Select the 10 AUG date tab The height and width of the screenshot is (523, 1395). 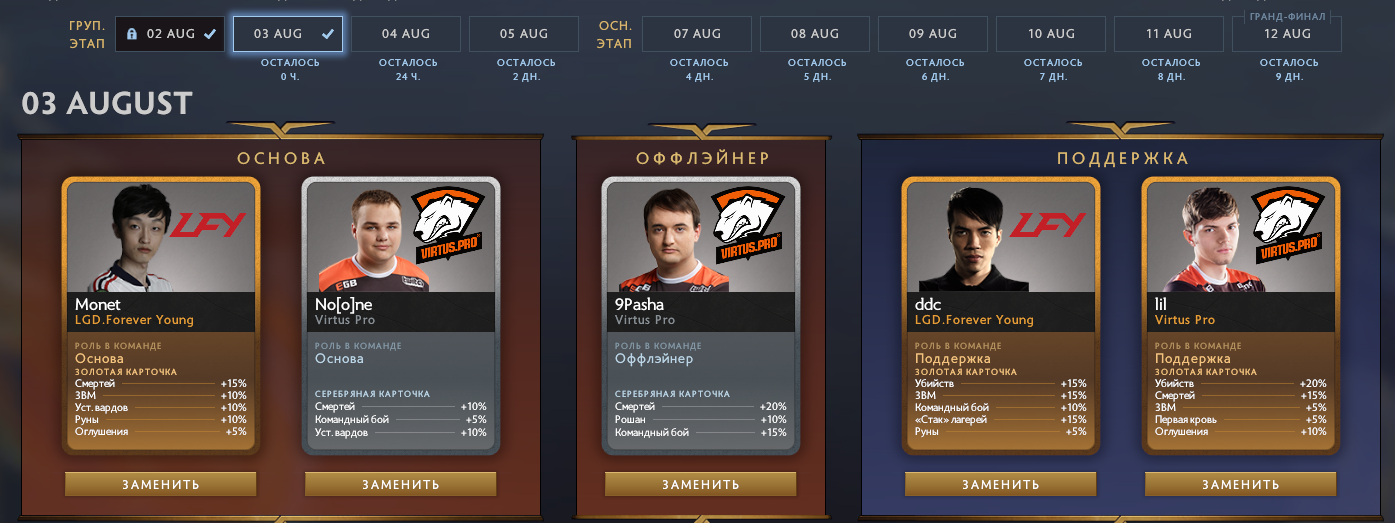point(1050,34)
